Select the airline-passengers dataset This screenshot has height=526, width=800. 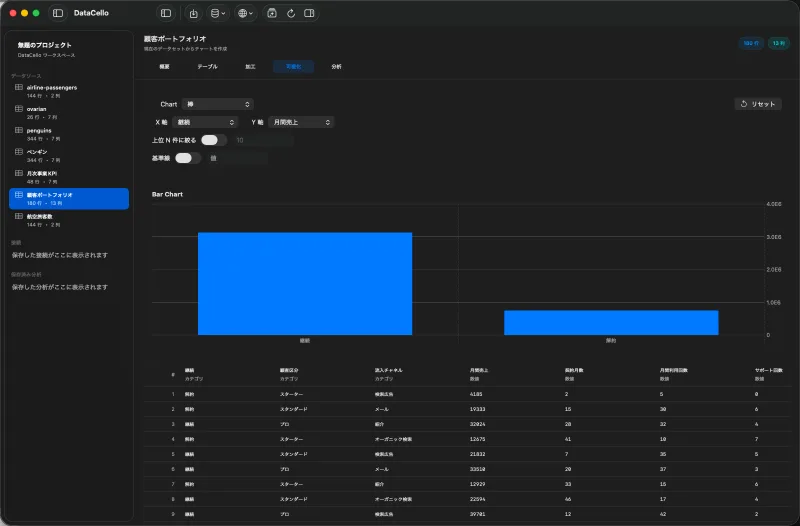69,91
